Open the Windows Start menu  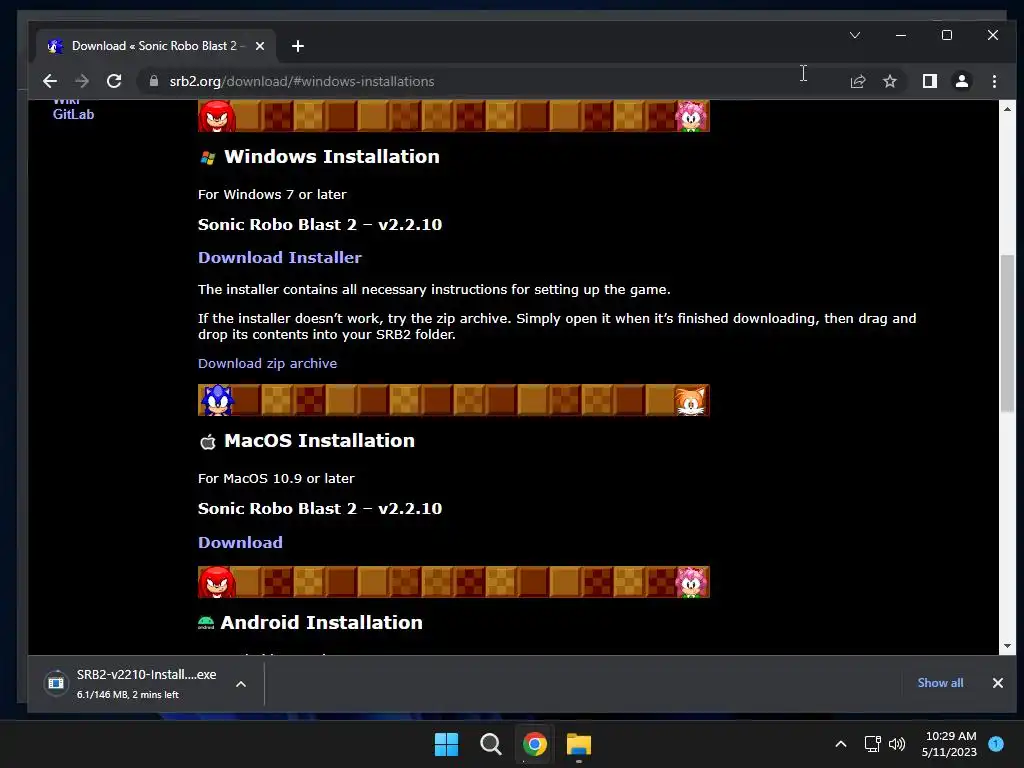pyautogui.click(x=447, y=744)
